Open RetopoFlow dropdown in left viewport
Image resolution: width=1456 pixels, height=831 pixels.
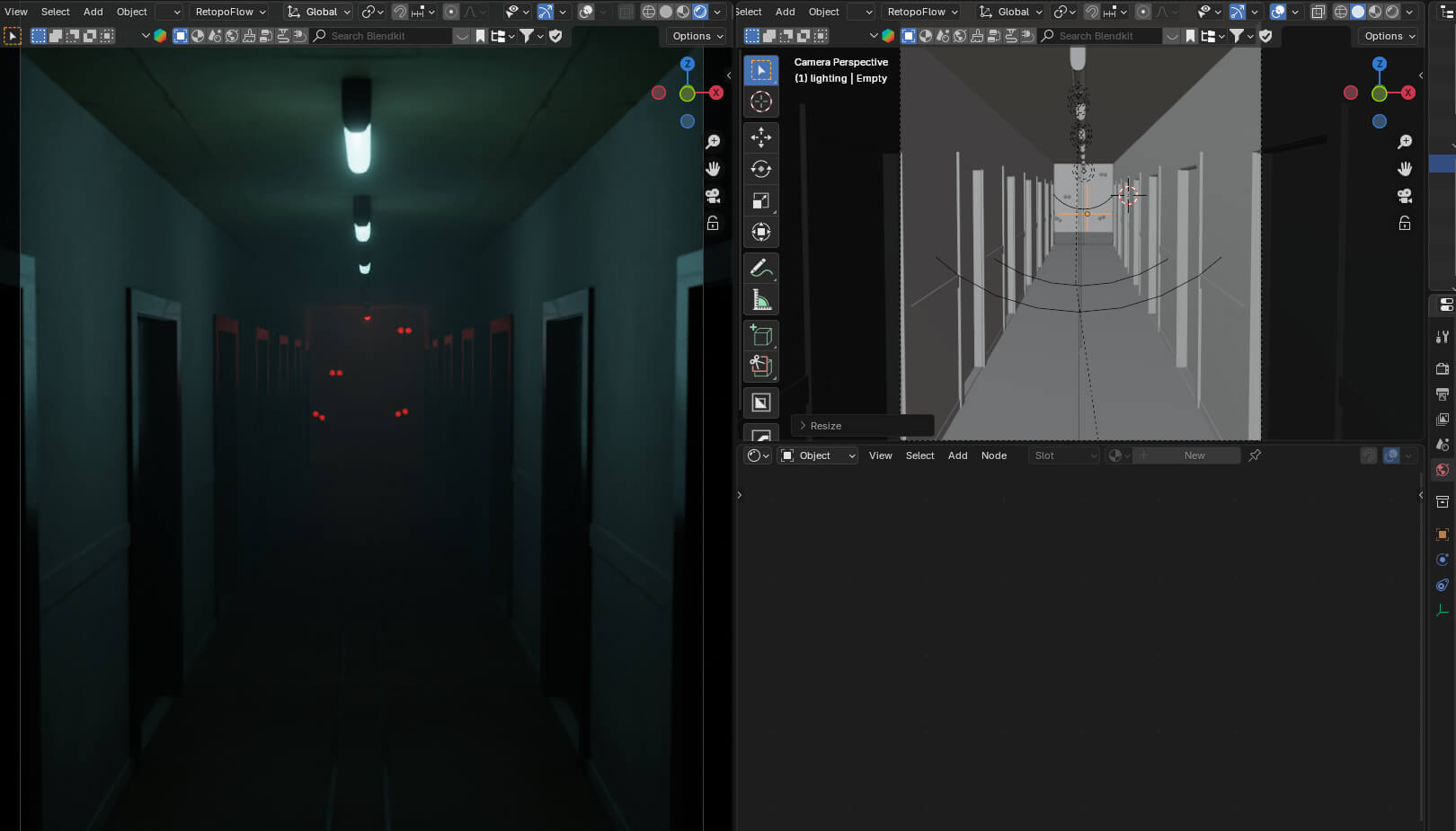(x=230, y=12)
